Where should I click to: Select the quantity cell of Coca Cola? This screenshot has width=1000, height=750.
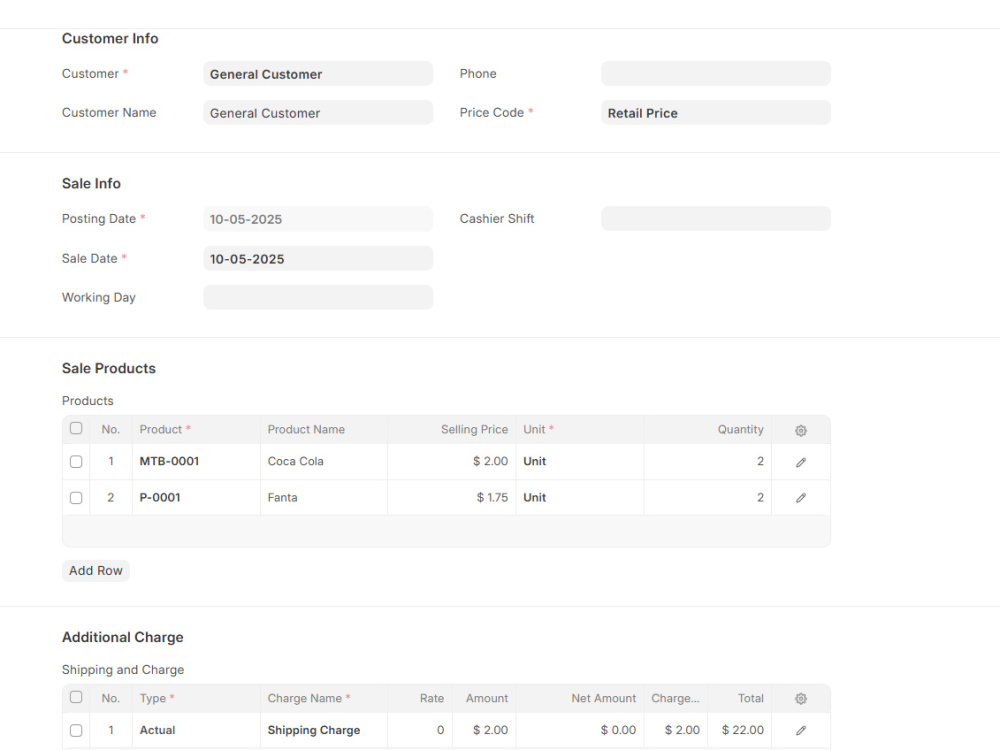[708, 462]
